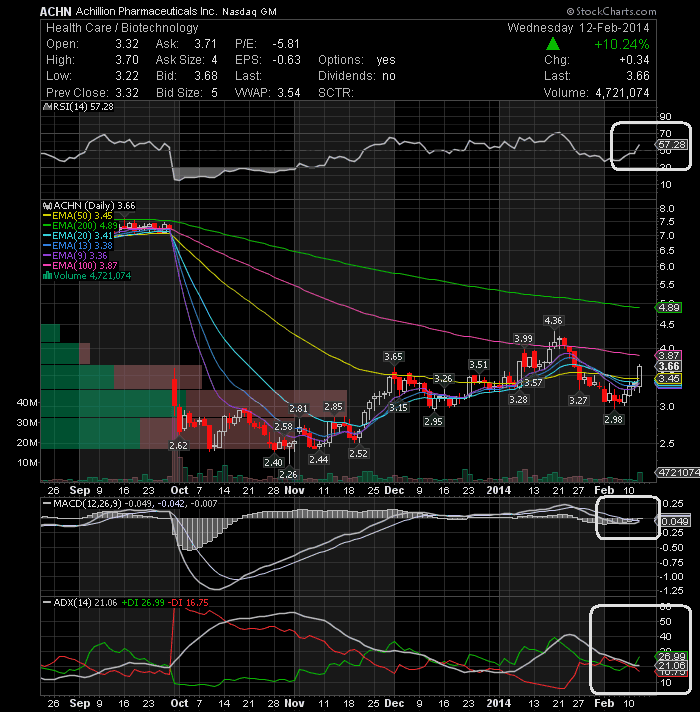Click the 2.62 low price label

pos(178,445)
